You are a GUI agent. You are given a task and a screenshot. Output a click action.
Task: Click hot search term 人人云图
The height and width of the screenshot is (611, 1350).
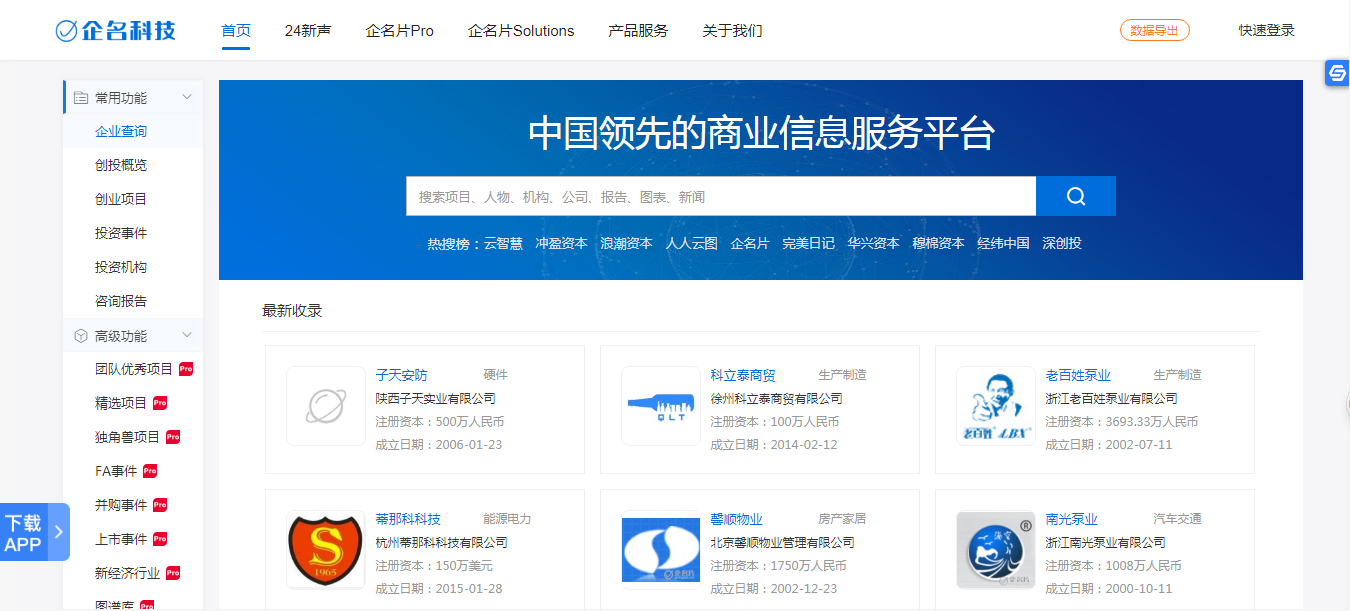click(692, 243)
